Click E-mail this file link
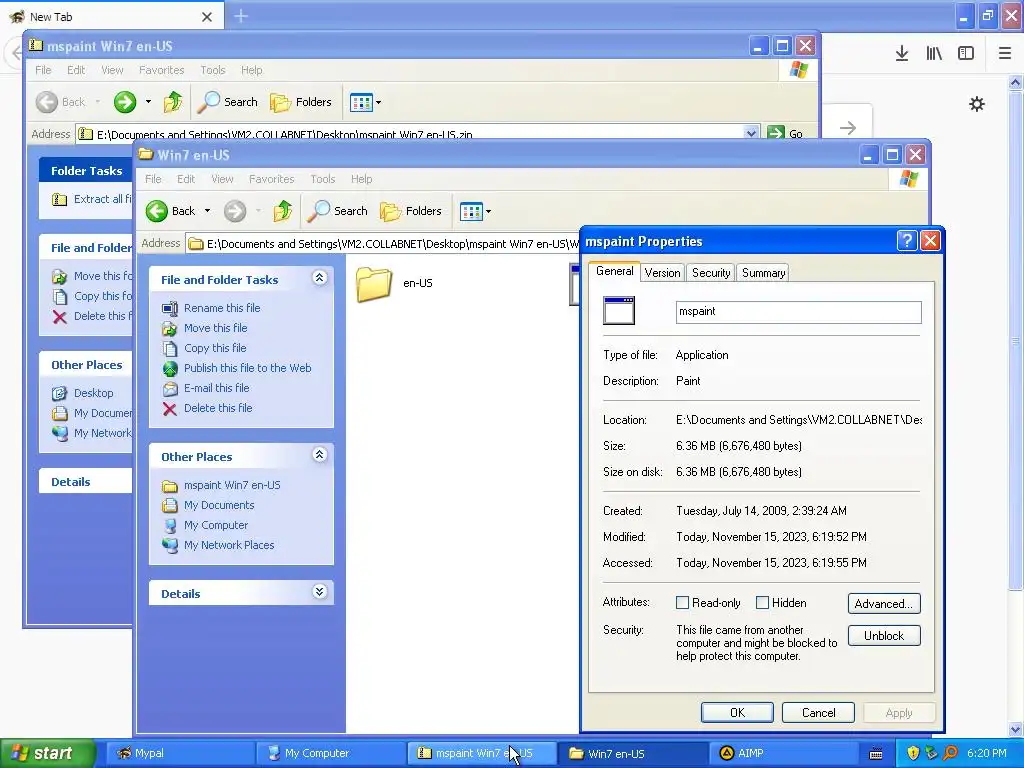Screen dimensions: 1024x768 coord(217,388)
